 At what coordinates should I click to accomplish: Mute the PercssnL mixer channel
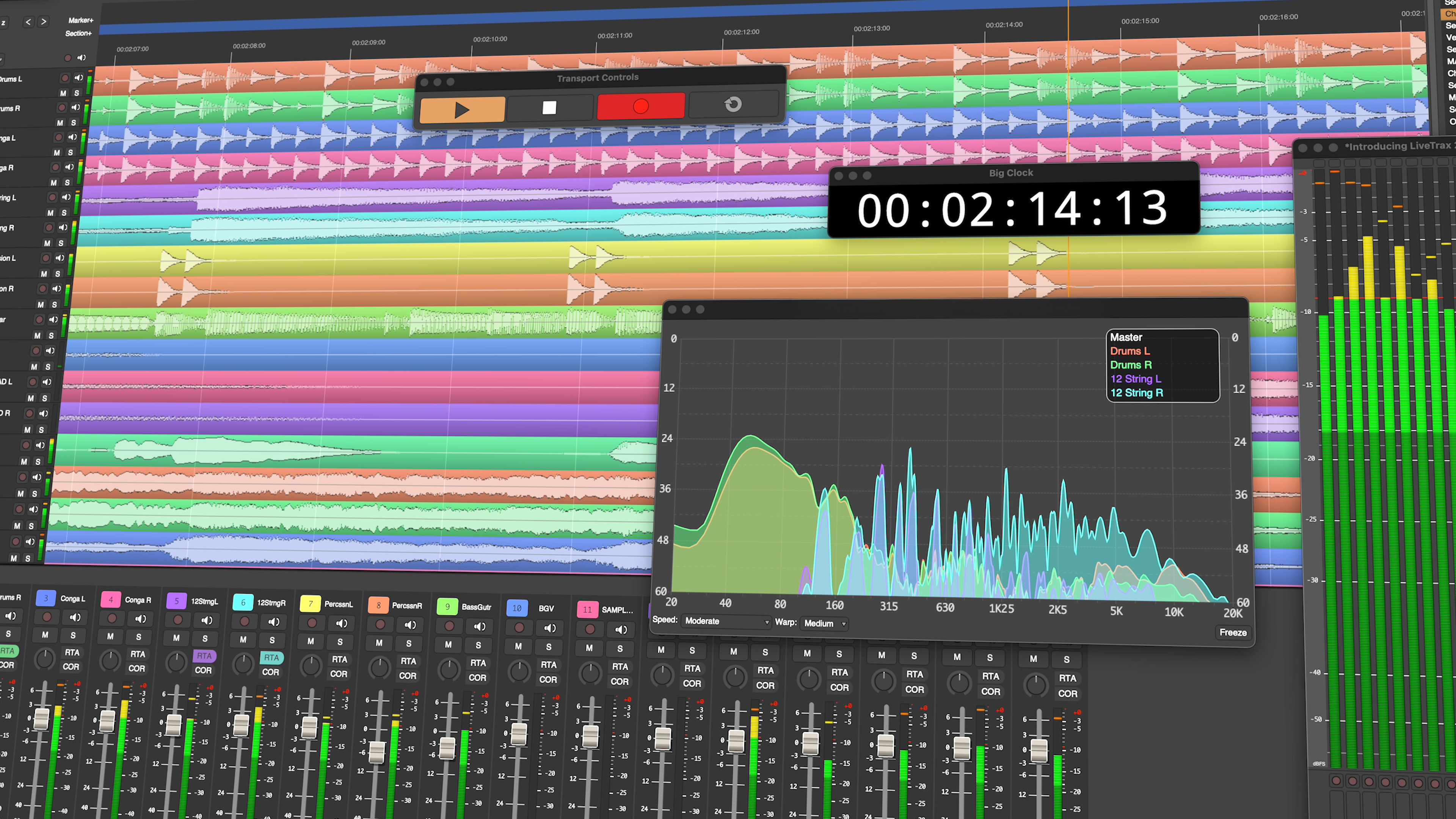[310, 641]
